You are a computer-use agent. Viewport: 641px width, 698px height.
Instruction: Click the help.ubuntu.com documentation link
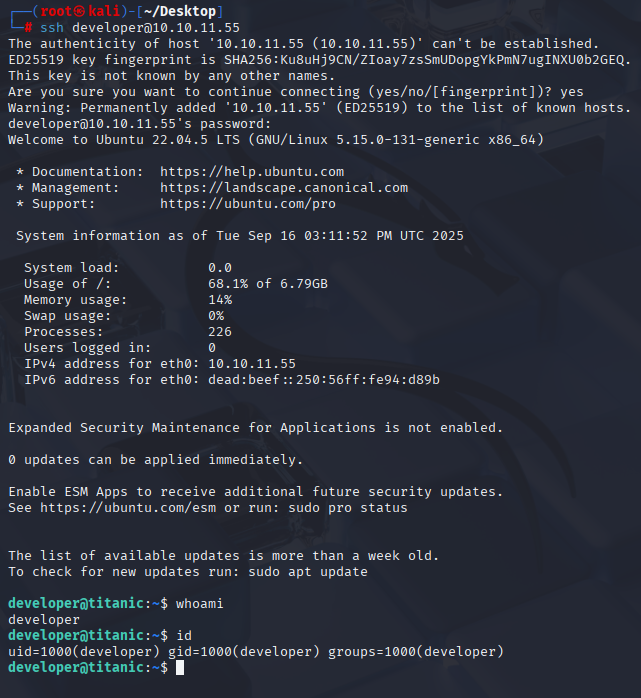(x=252, y=172)
